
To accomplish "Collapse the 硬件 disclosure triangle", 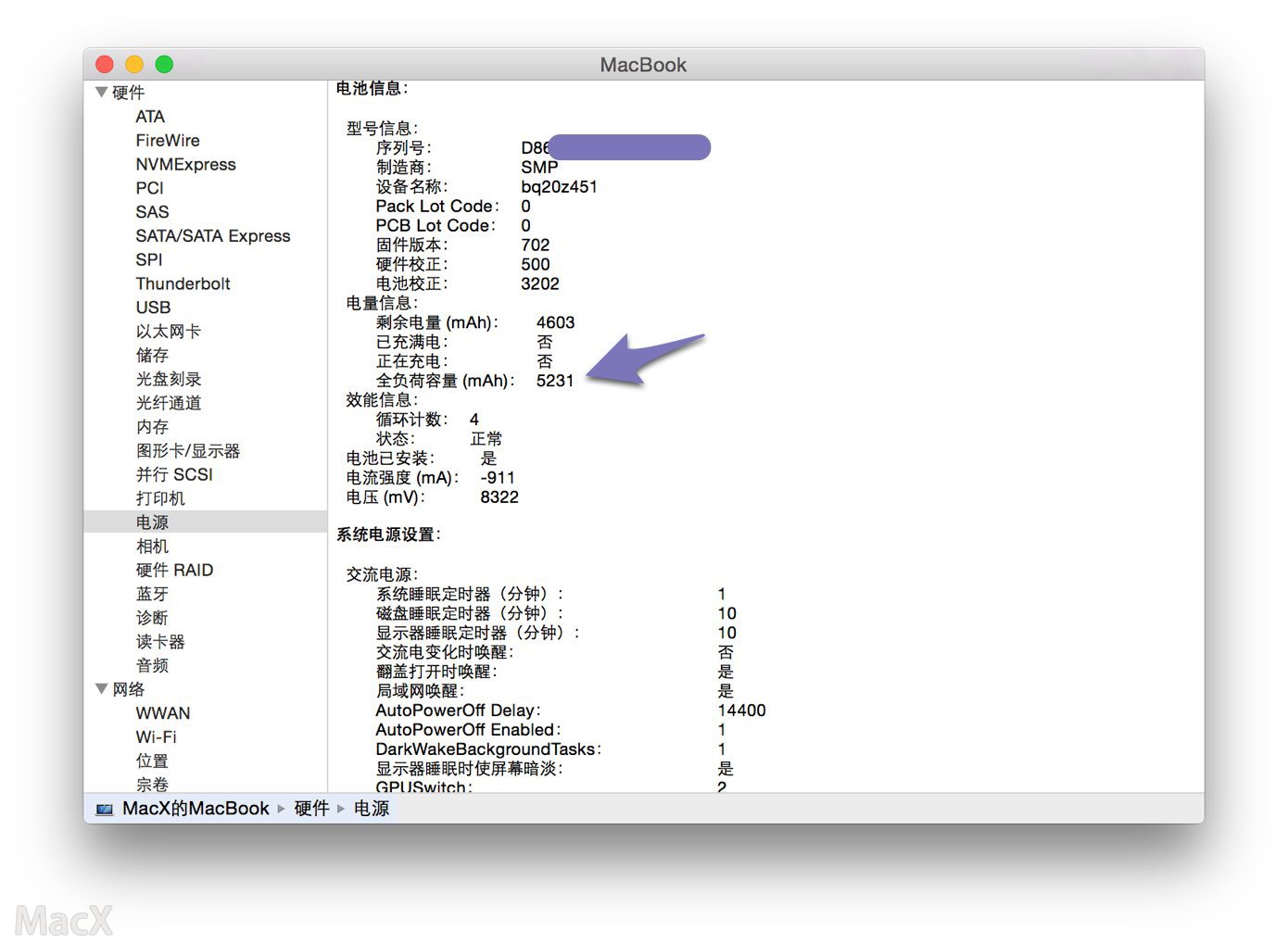I will point(102,92).
